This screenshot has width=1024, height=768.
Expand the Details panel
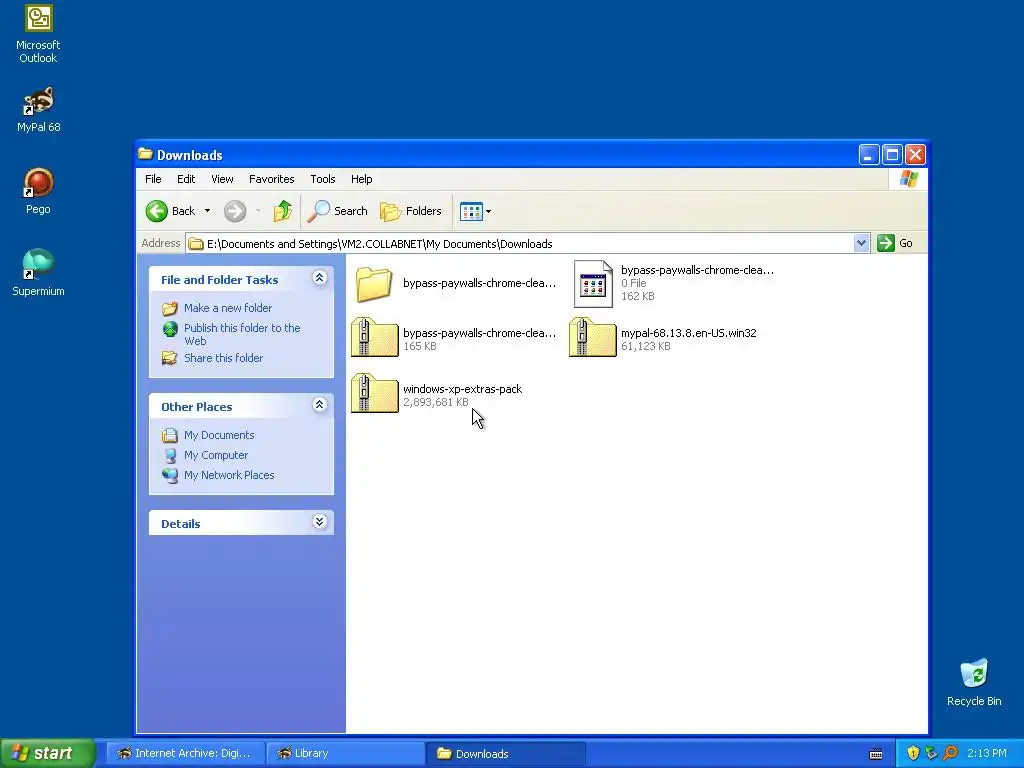[x=319, y=522]
